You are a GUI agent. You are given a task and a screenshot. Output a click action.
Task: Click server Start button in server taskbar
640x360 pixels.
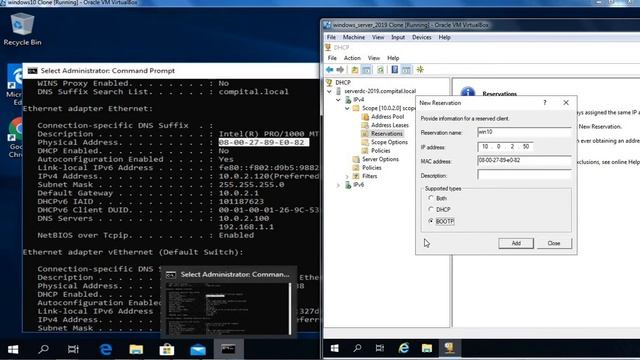tap(335, 348)
